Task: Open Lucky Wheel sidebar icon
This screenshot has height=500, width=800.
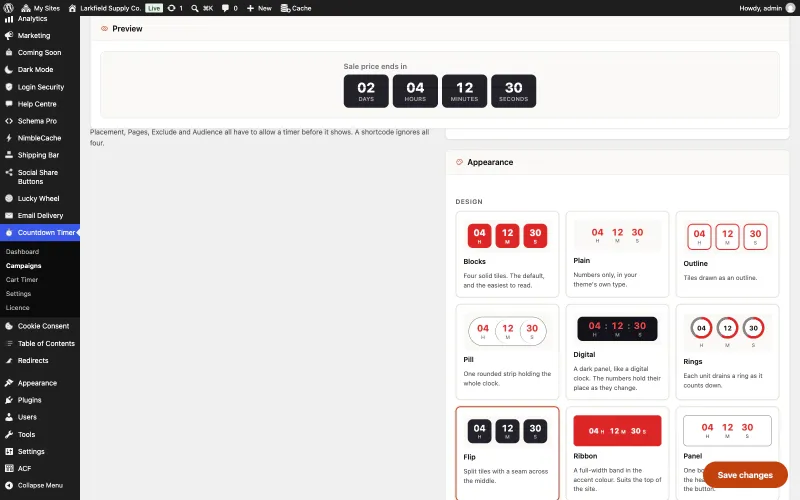Action: pos(9,198)
